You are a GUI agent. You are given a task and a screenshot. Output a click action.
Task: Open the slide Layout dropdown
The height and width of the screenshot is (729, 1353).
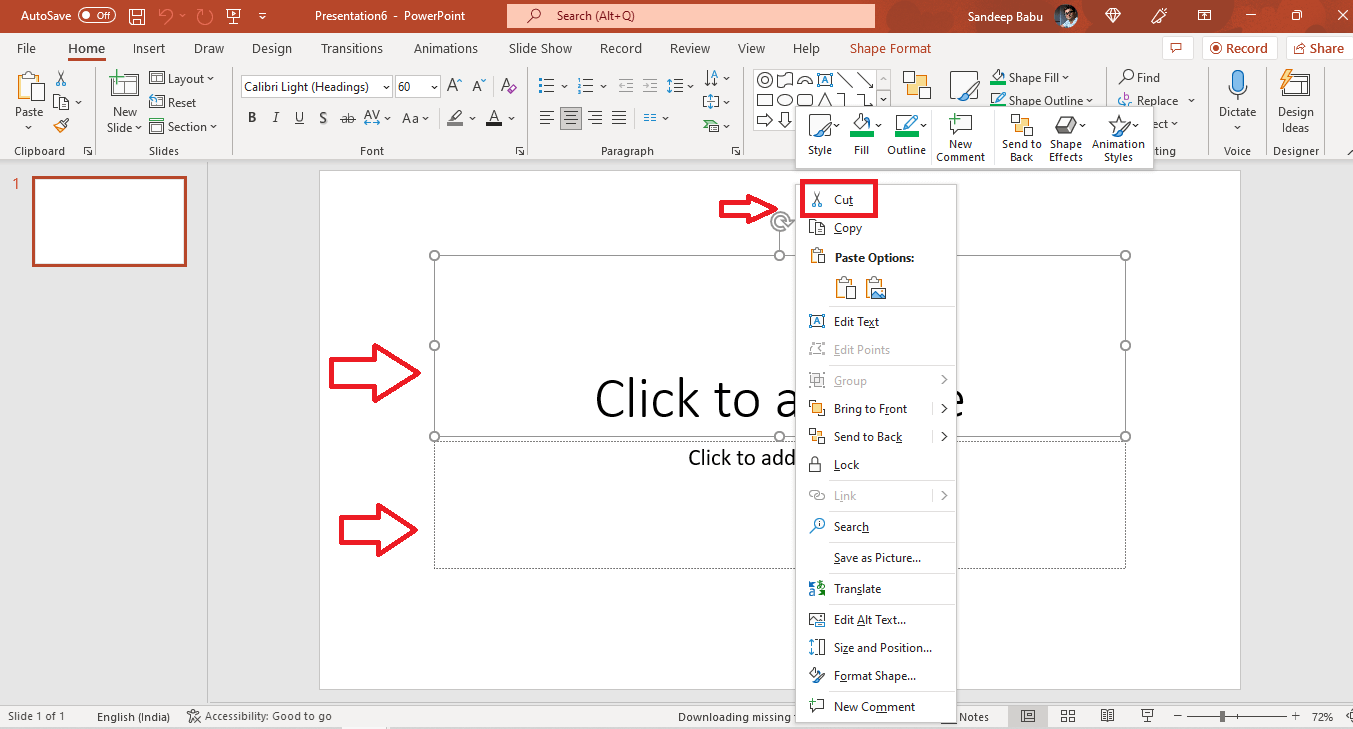[182, 79]
